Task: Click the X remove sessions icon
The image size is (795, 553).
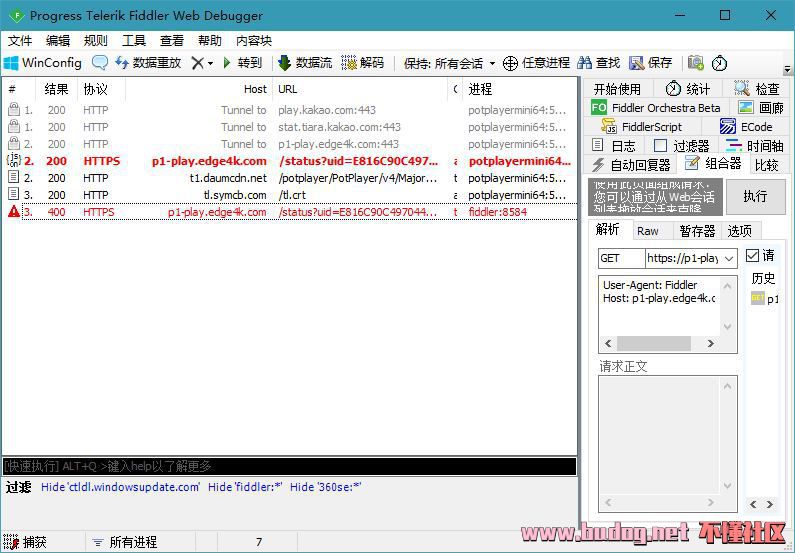Action: 197,63
